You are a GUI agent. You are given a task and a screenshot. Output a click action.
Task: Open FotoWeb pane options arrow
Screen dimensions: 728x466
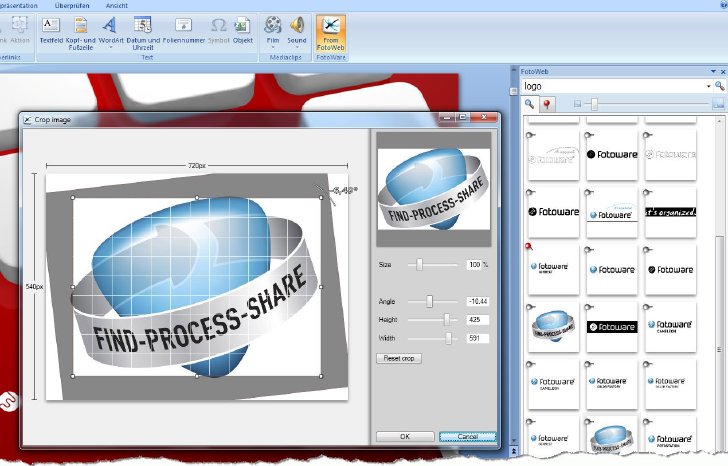coord(713,71)
